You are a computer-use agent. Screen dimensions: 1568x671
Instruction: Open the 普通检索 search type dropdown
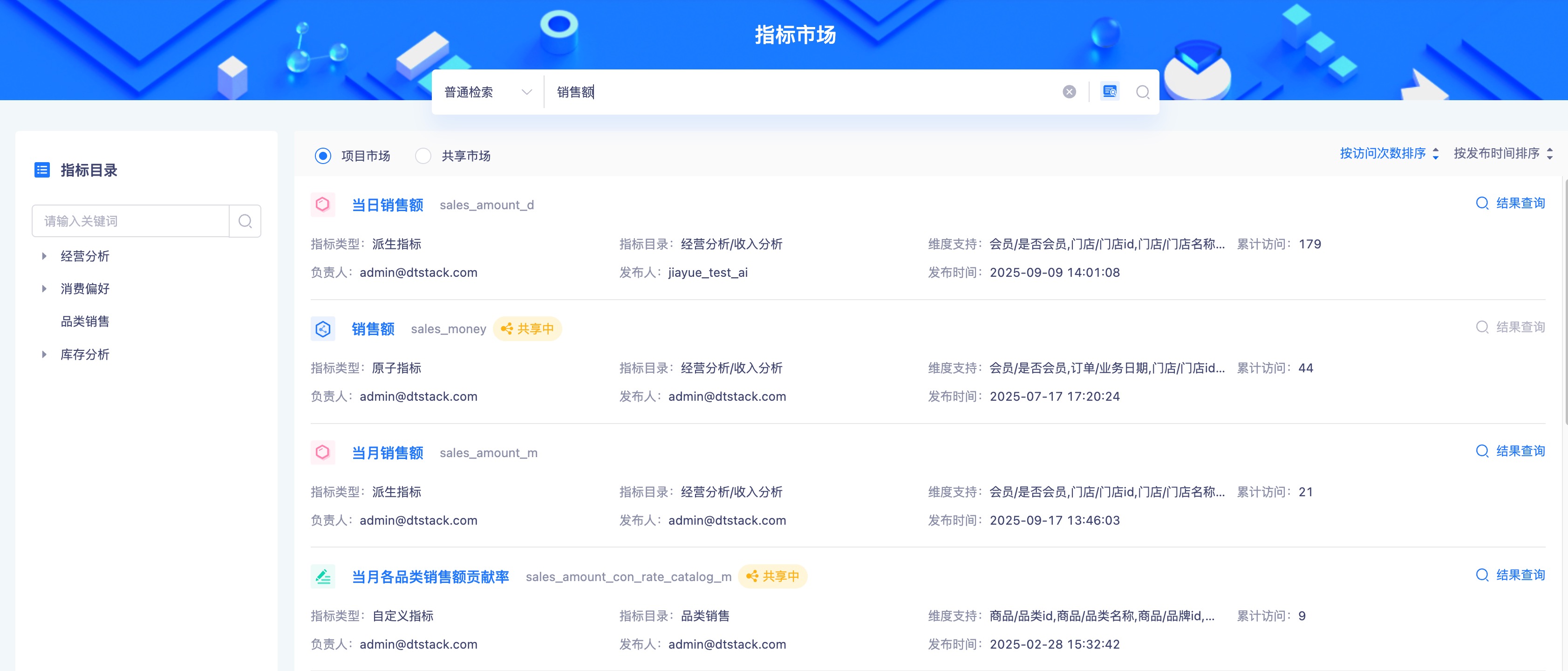488,92
